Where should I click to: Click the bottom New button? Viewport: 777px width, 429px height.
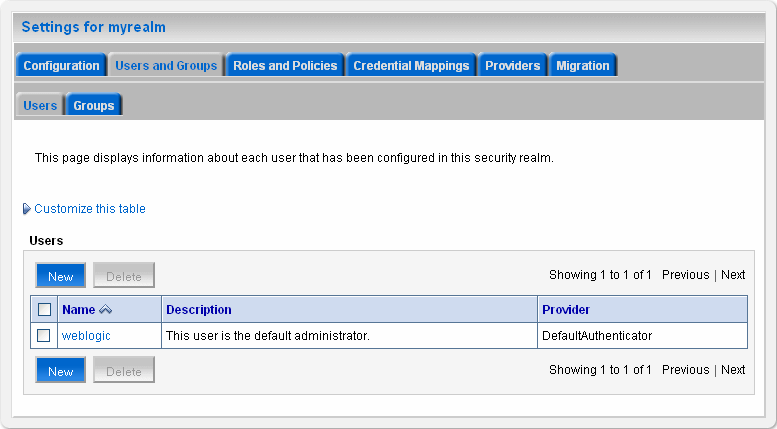coord(60,370)
